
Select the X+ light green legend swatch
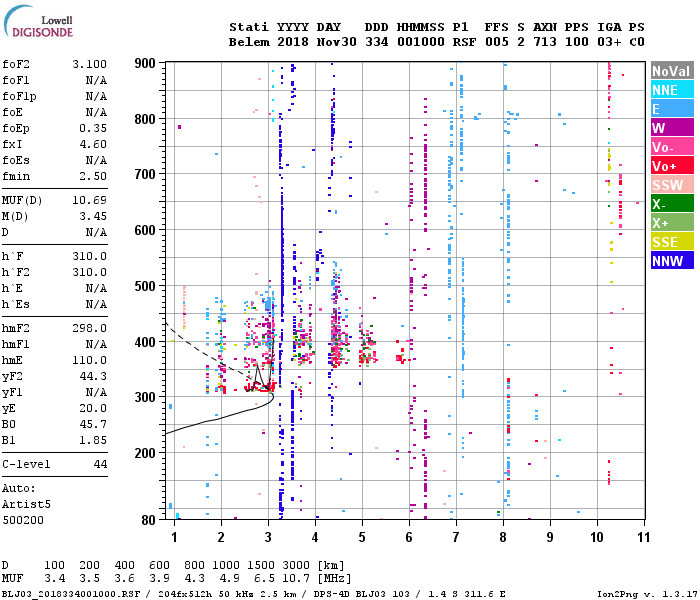[x=672, y=223]
